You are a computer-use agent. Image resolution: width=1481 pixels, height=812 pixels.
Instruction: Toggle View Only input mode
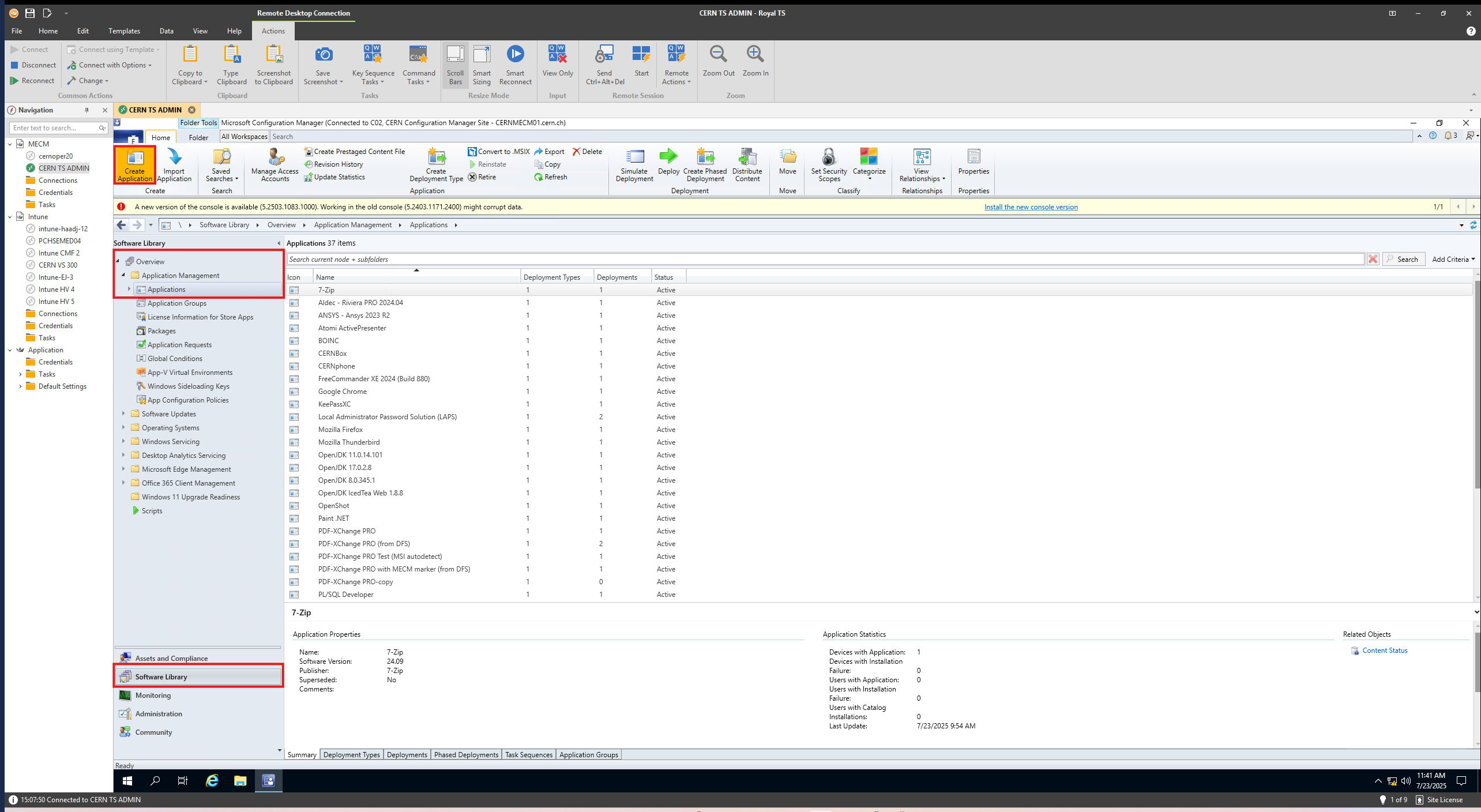(x=558, y=61)
